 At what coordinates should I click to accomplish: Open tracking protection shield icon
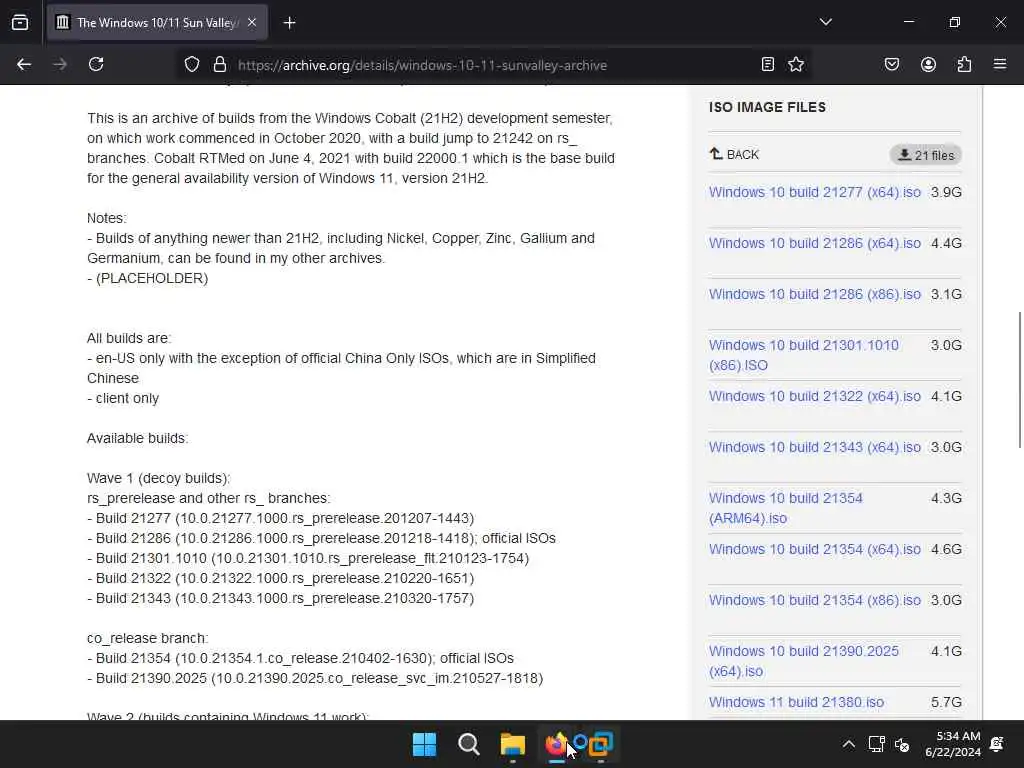[x=191, y=65]
